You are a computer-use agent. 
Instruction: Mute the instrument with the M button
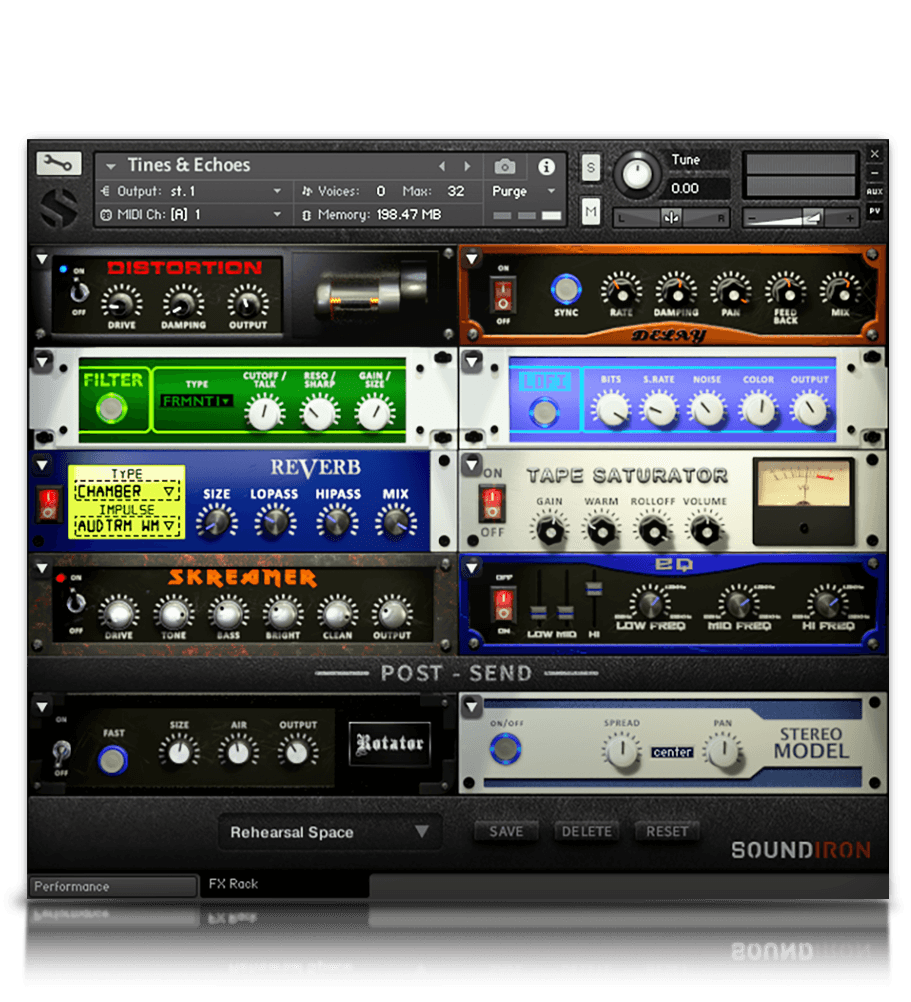591,212
